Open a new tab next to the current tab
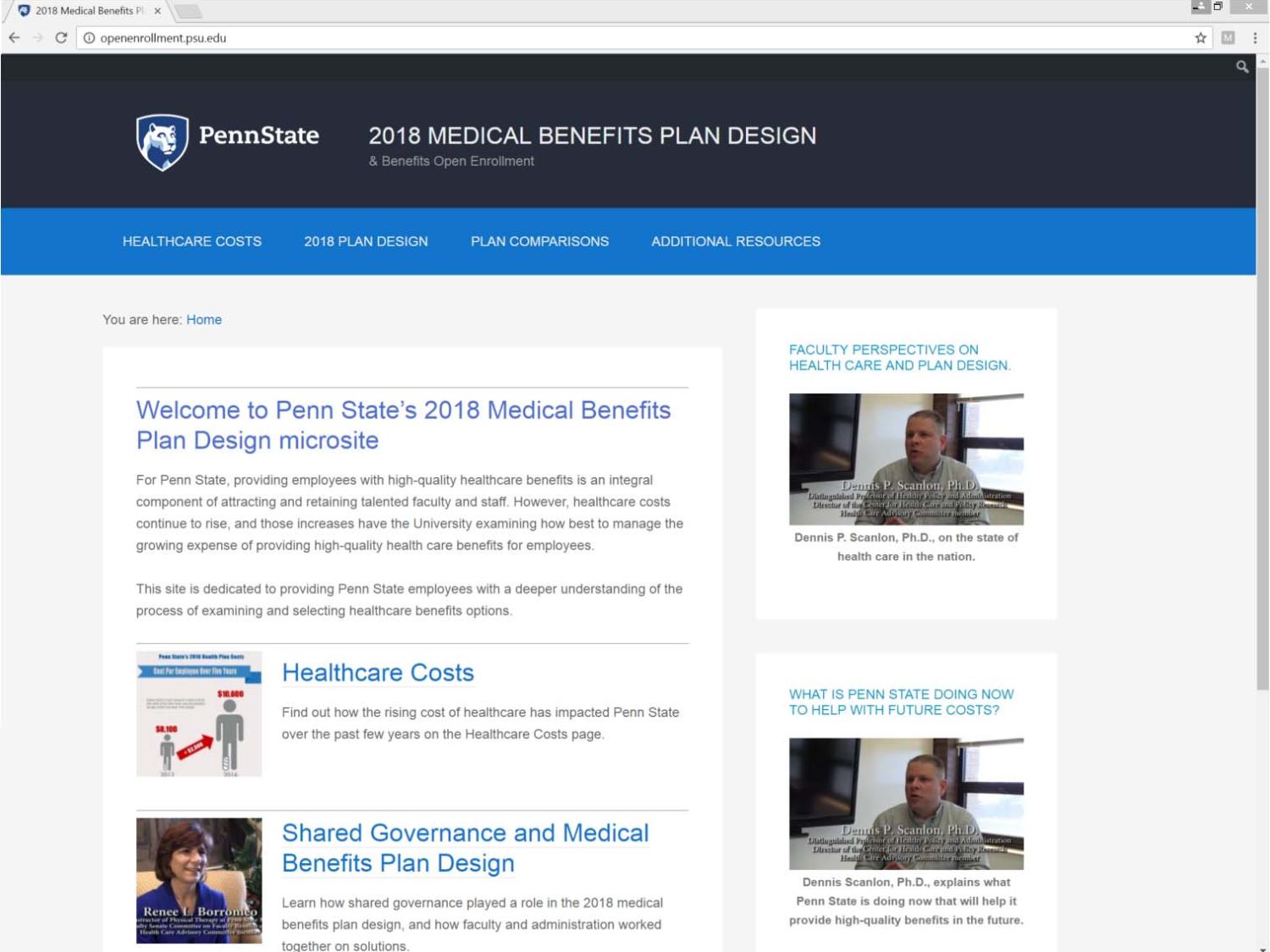Screen dimensions: 1270x952 click(x=188, y=11)
